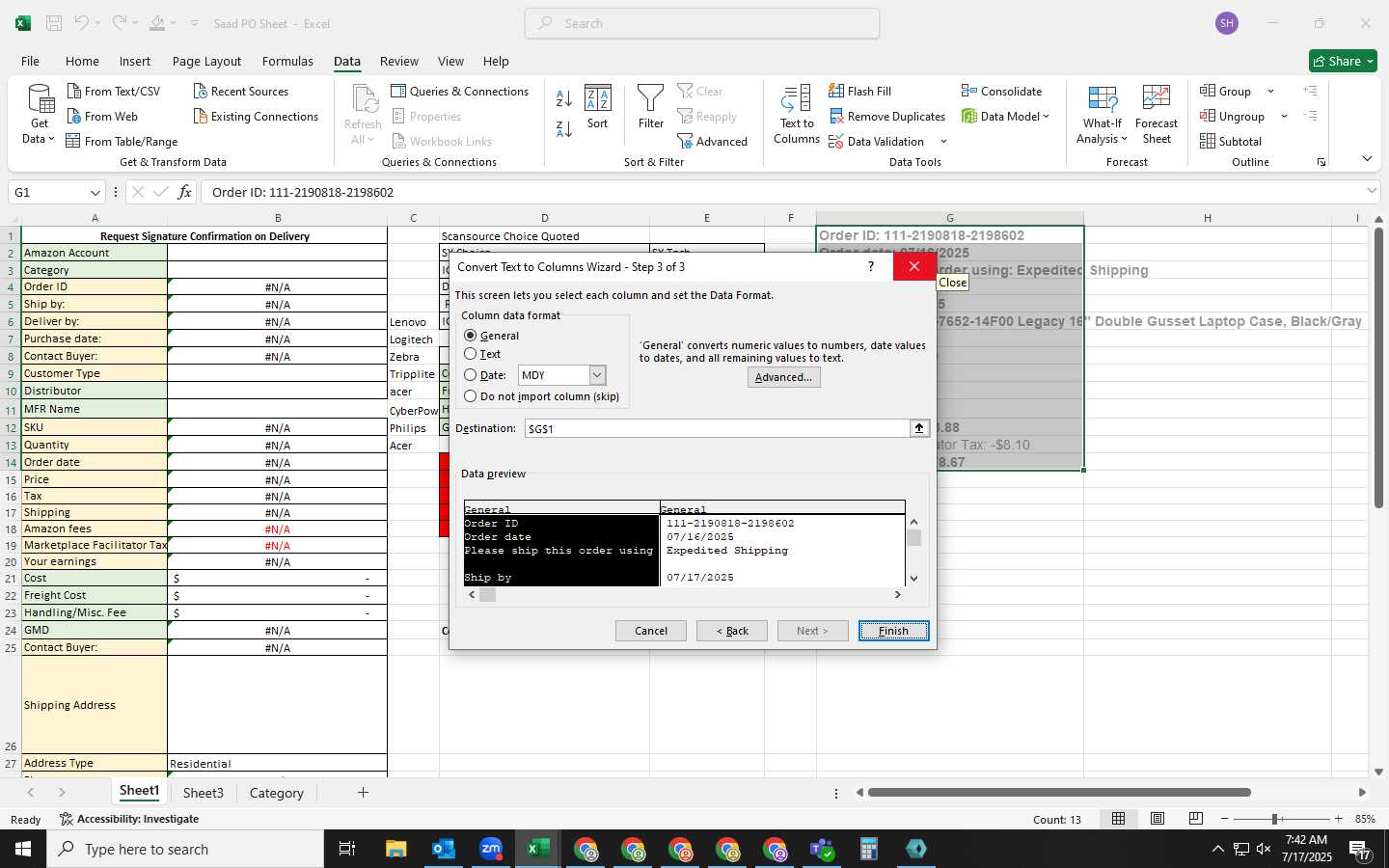Open Zoom app from taskbar
Image resolution: width=1389 pixels, height=868 pixels.
tap(491, 849)
